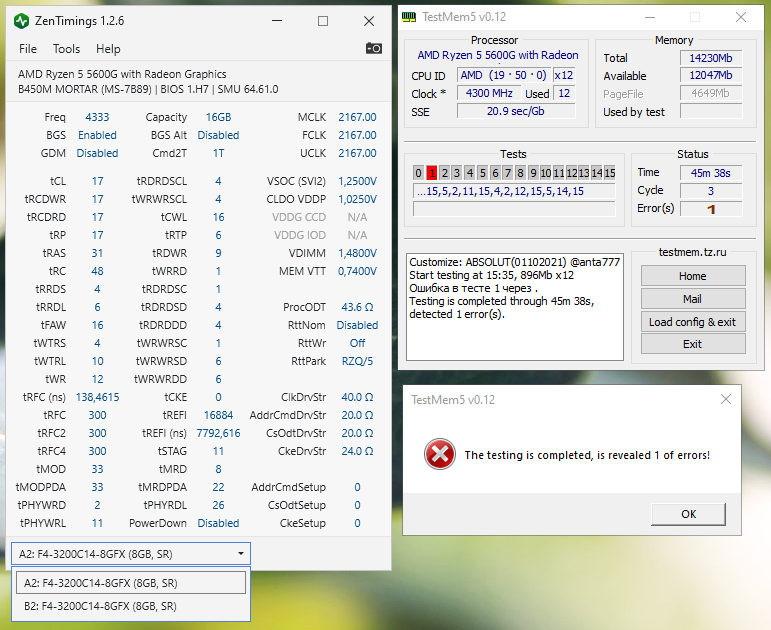Click the VSOC (SVI2) value 1,2500V
Viewport: 771px width, 630px height.
point(357,181)
